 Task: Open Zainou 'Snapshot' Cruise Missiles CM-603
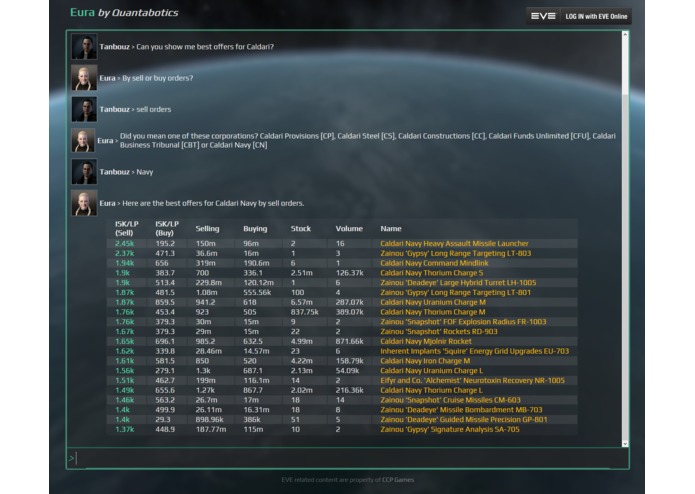click(x=450, y=400)
